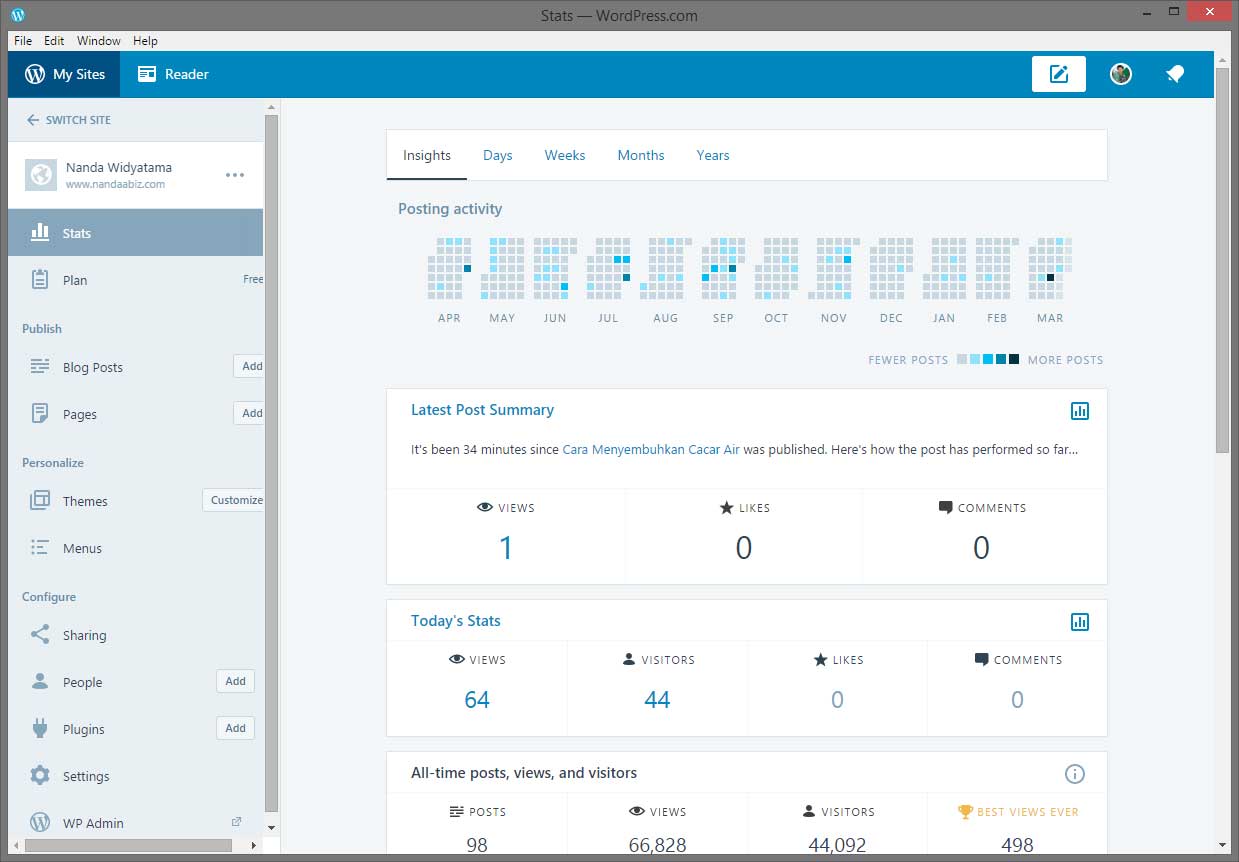
Task: Click the Latest Post Summary chart icon
Action: point(1079,411)
